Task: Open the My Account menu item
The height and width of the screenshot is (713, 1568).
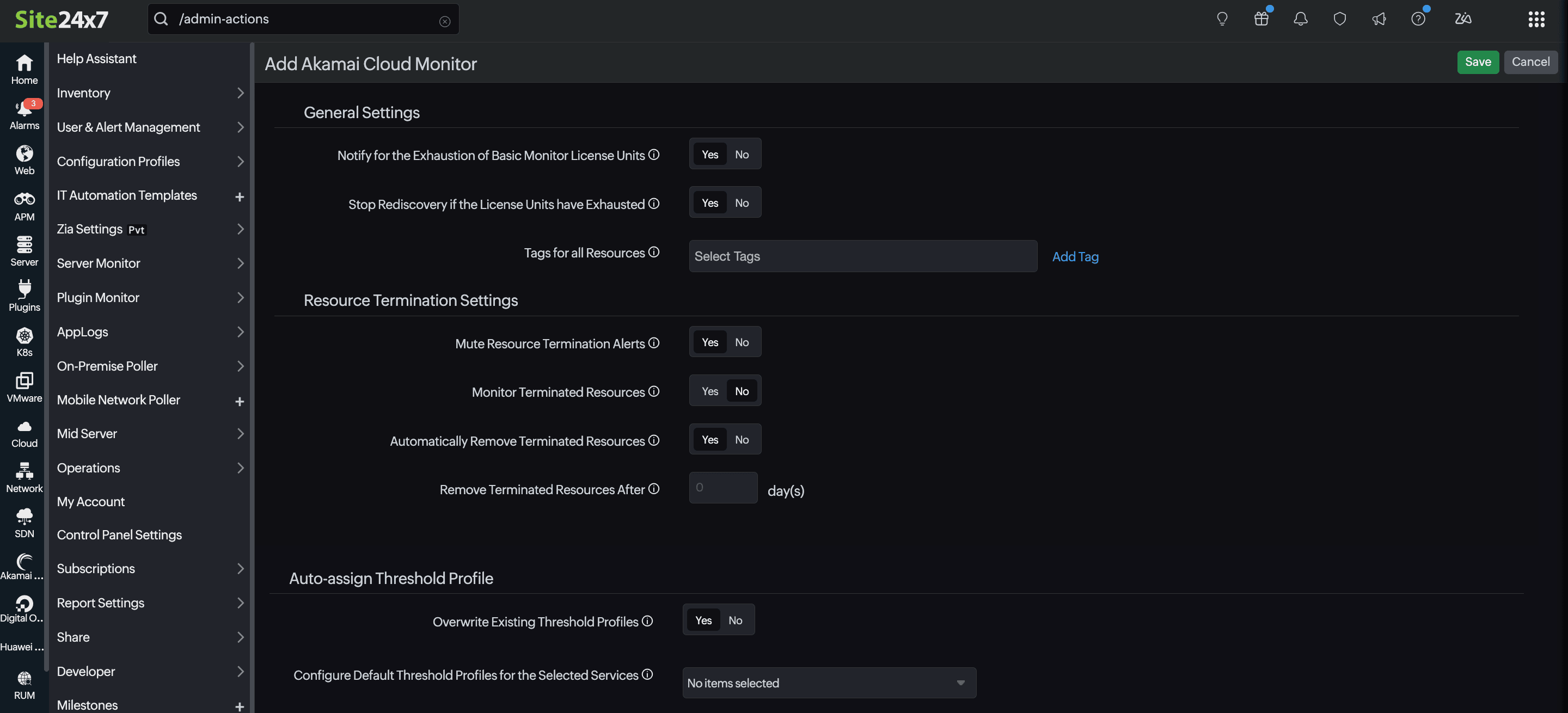Action: click(91, 501)
